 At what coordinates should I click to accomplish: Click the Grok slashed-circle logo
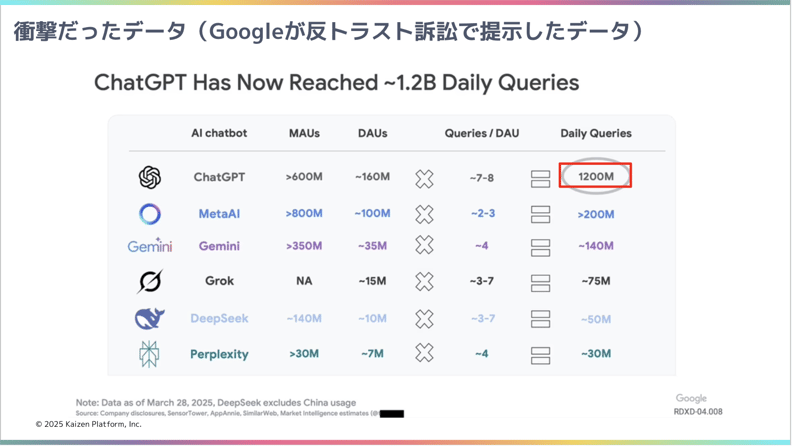pyautogui.click(x=150, y=281)
